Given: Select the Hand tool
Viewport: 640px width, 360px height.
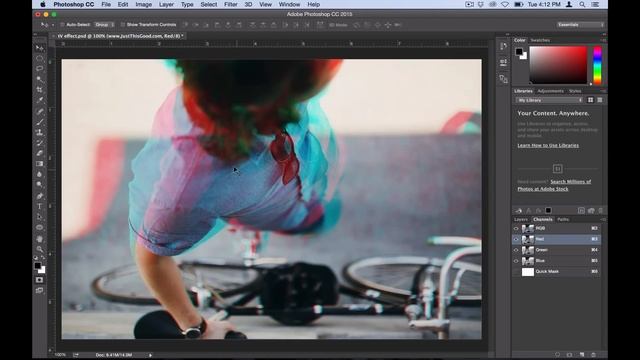Looking at the screenshot, I should click(40, 239).
